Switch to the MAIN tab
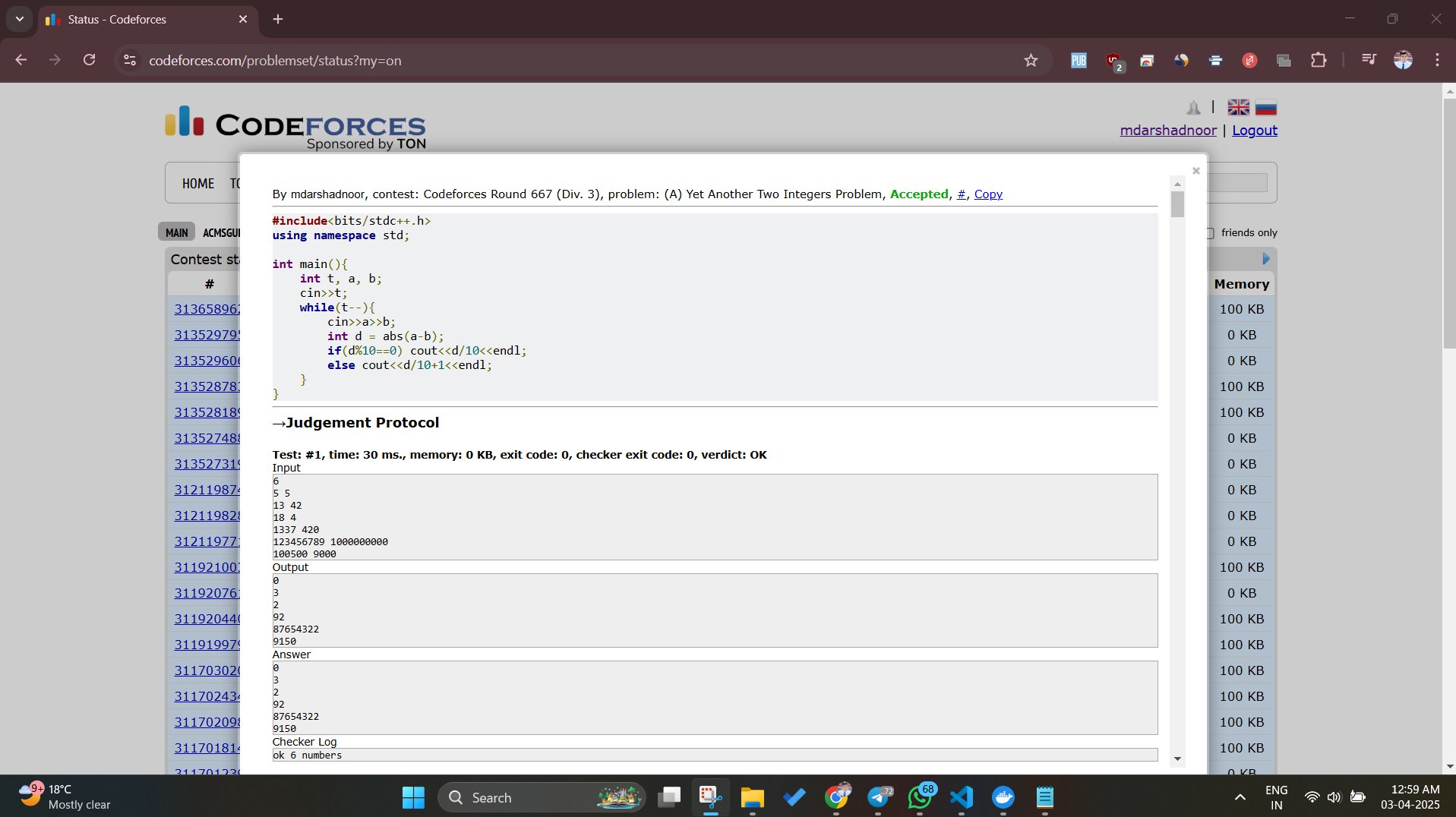 tap(175, 232)
